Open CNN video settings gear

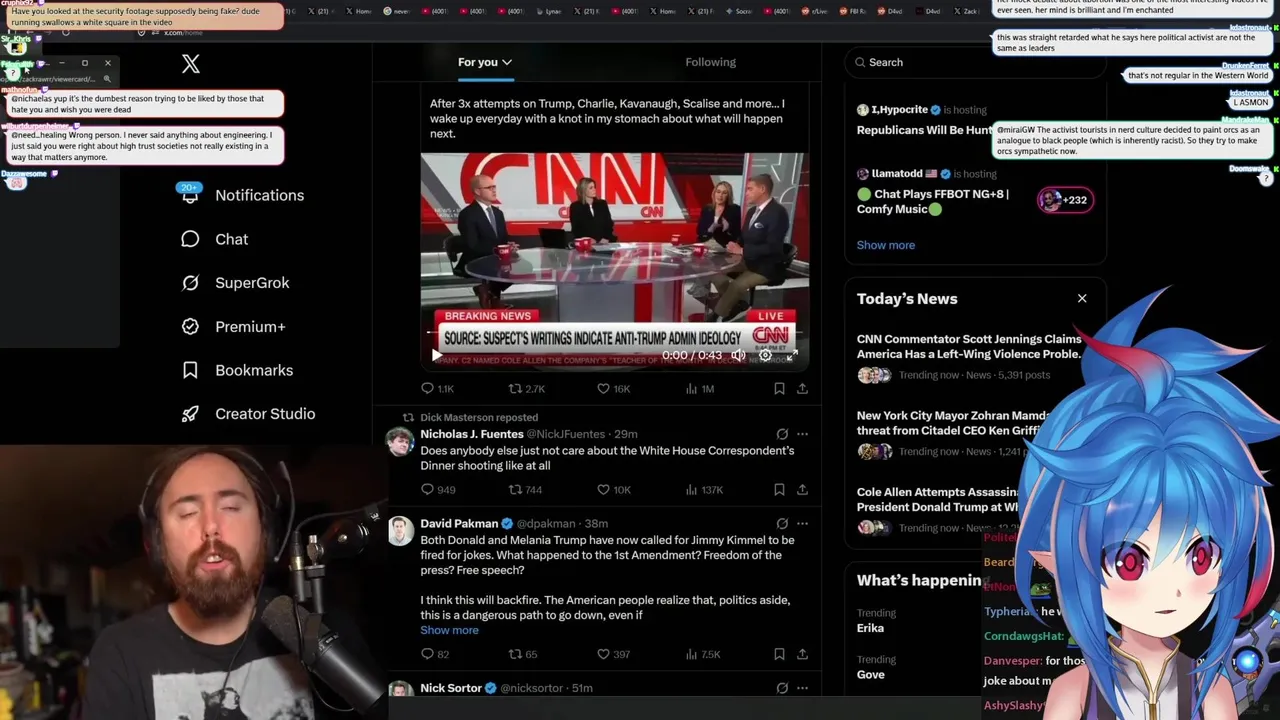[x=765, y=355]
